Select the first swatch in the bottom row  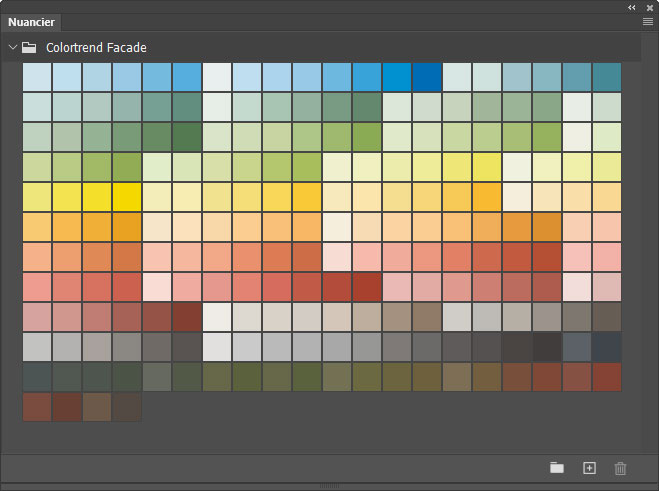[37, 407]
